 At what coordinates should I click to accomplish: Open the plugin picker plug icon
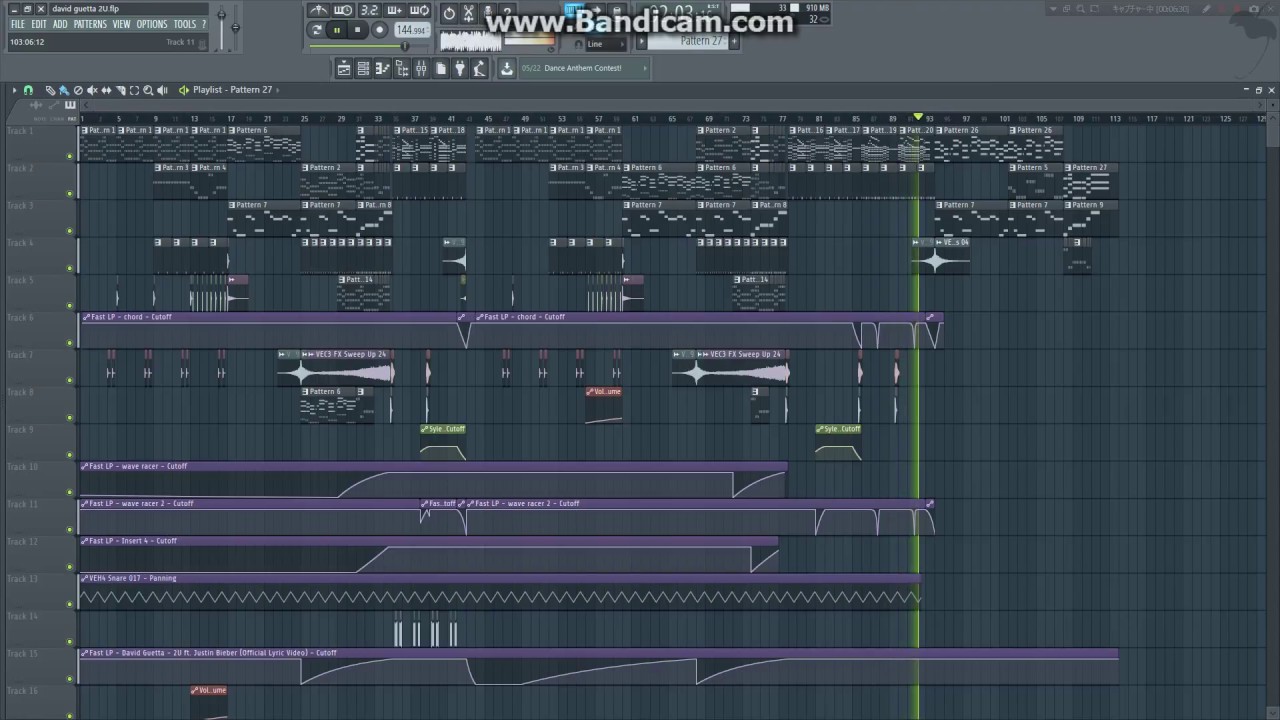tap(459, 68)
